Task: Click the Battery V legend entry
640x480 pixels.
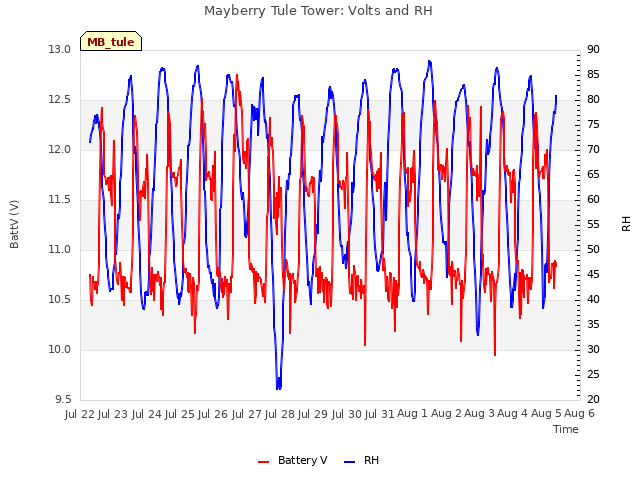Action: tap(292, 460)
